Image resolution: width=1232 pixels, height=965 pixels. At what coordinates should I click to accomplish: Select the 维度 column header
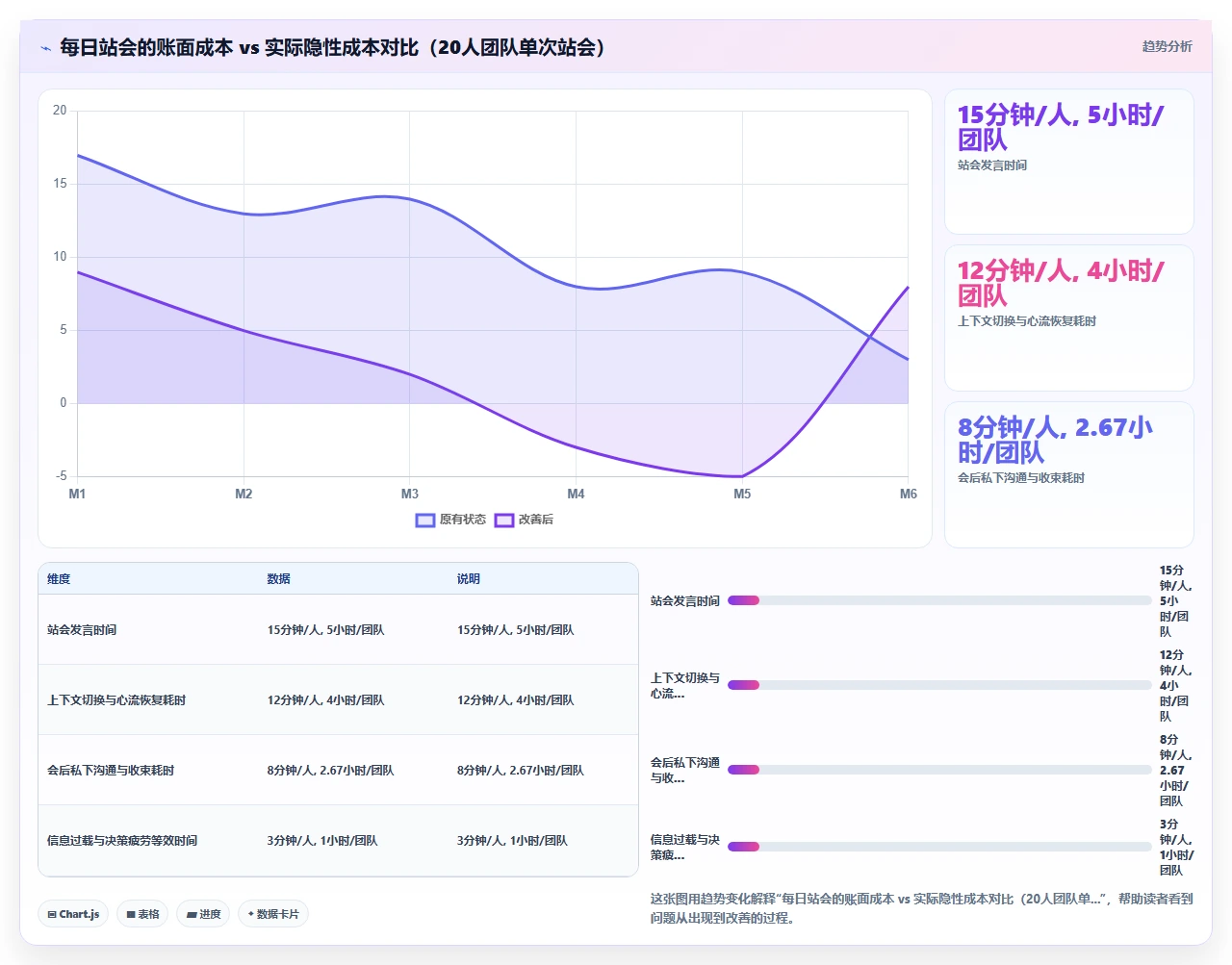pos(59,579)
